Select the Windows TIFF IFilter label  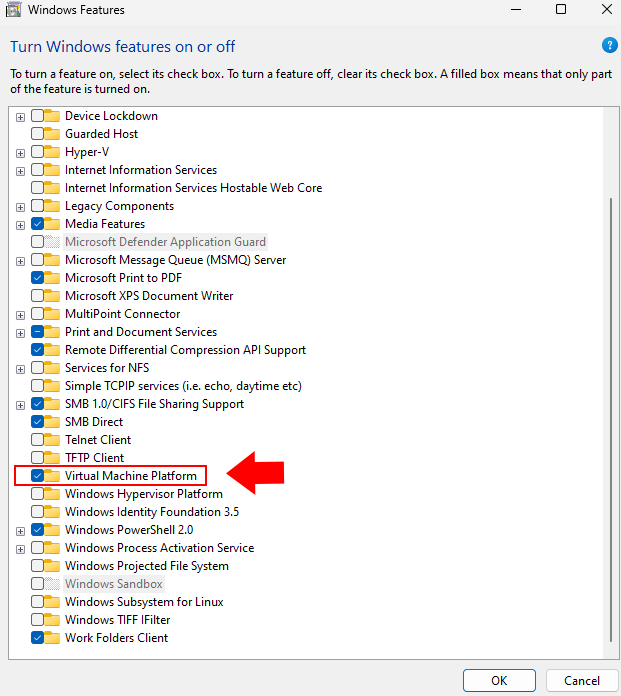118,620
